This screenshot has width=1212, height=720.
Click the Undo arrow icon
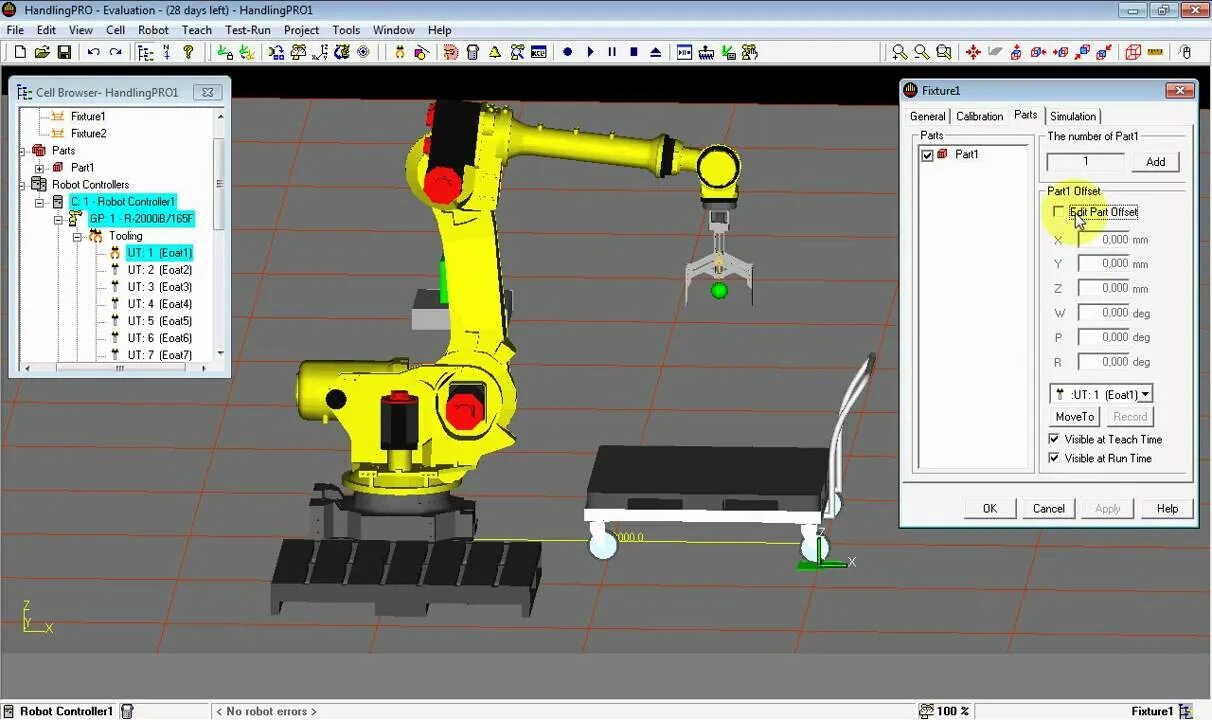(93, 52)
